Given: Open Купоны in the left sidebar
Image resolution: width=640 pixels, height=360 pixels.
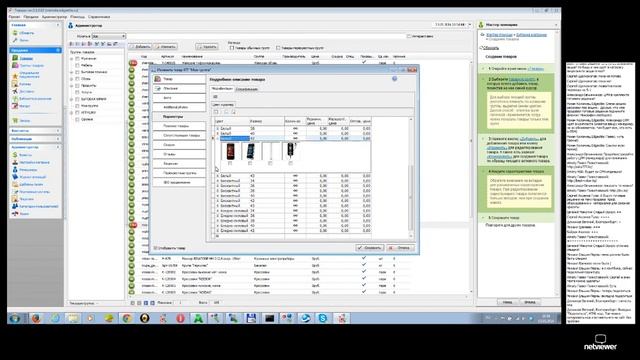Looking at the screenshot, I should coord(25,84).
